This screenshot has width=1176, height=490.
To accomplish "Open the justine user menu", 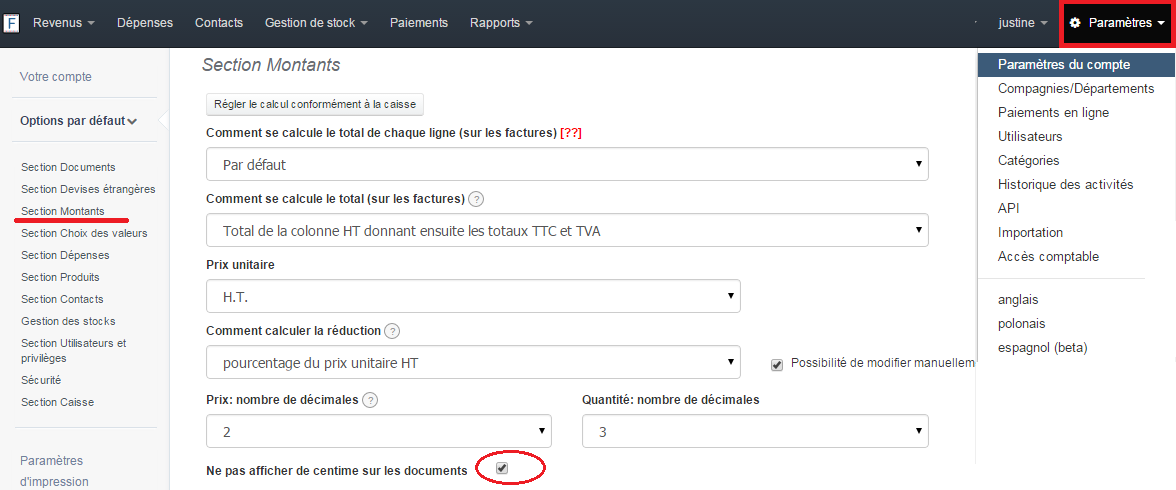I will point(1023,23).
